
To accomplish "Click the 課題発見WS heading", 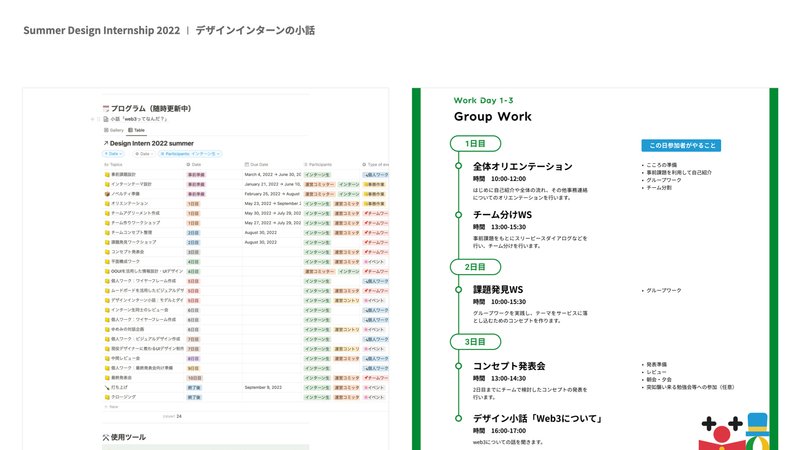I will coord(498,290).
